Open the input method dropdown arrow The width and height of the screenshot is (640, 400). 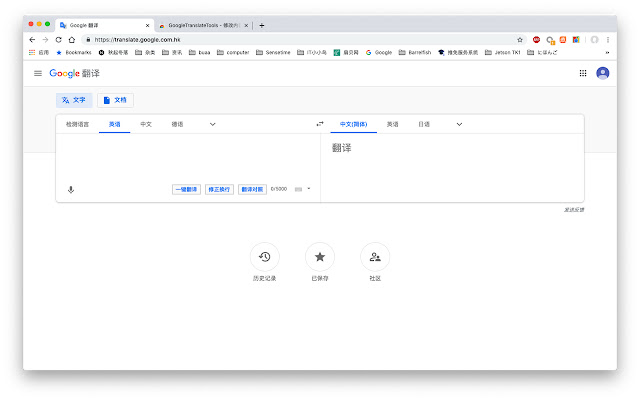[x=309, y=189]
